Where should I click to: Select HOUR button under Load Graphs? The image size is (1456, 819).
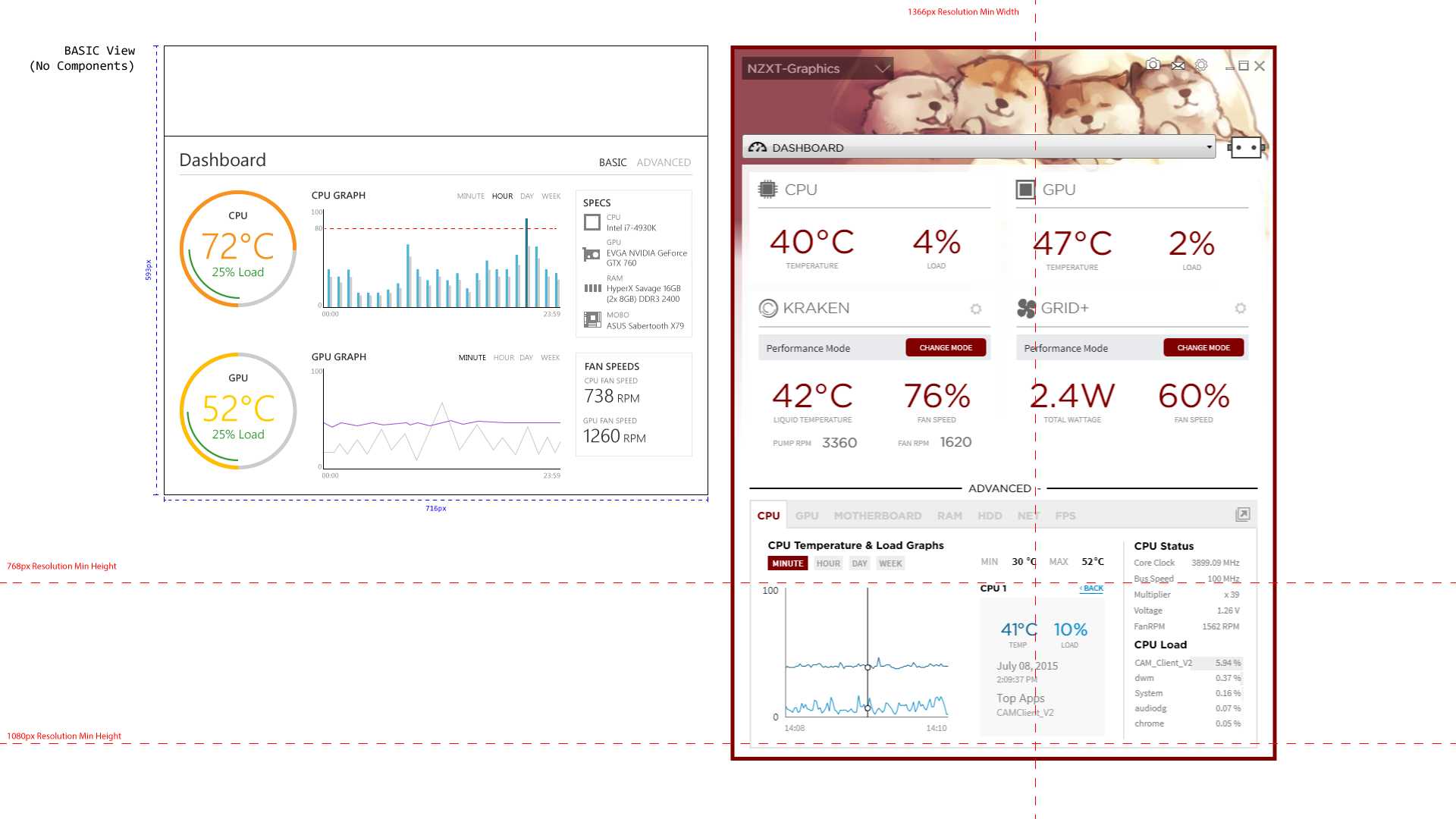pos(828,563)
